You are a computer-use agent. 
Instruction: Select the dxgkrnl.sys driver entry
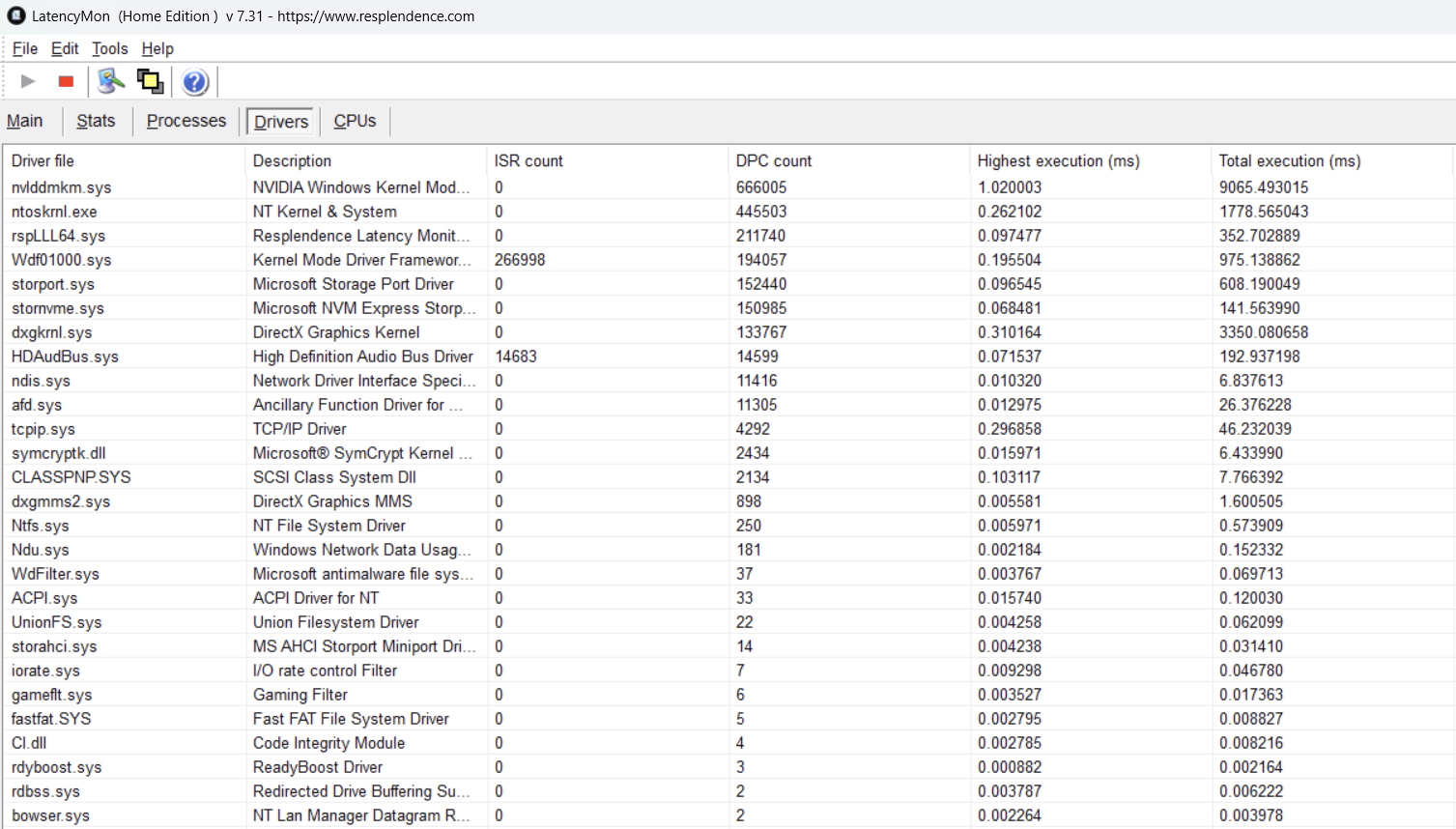(52, 332)
